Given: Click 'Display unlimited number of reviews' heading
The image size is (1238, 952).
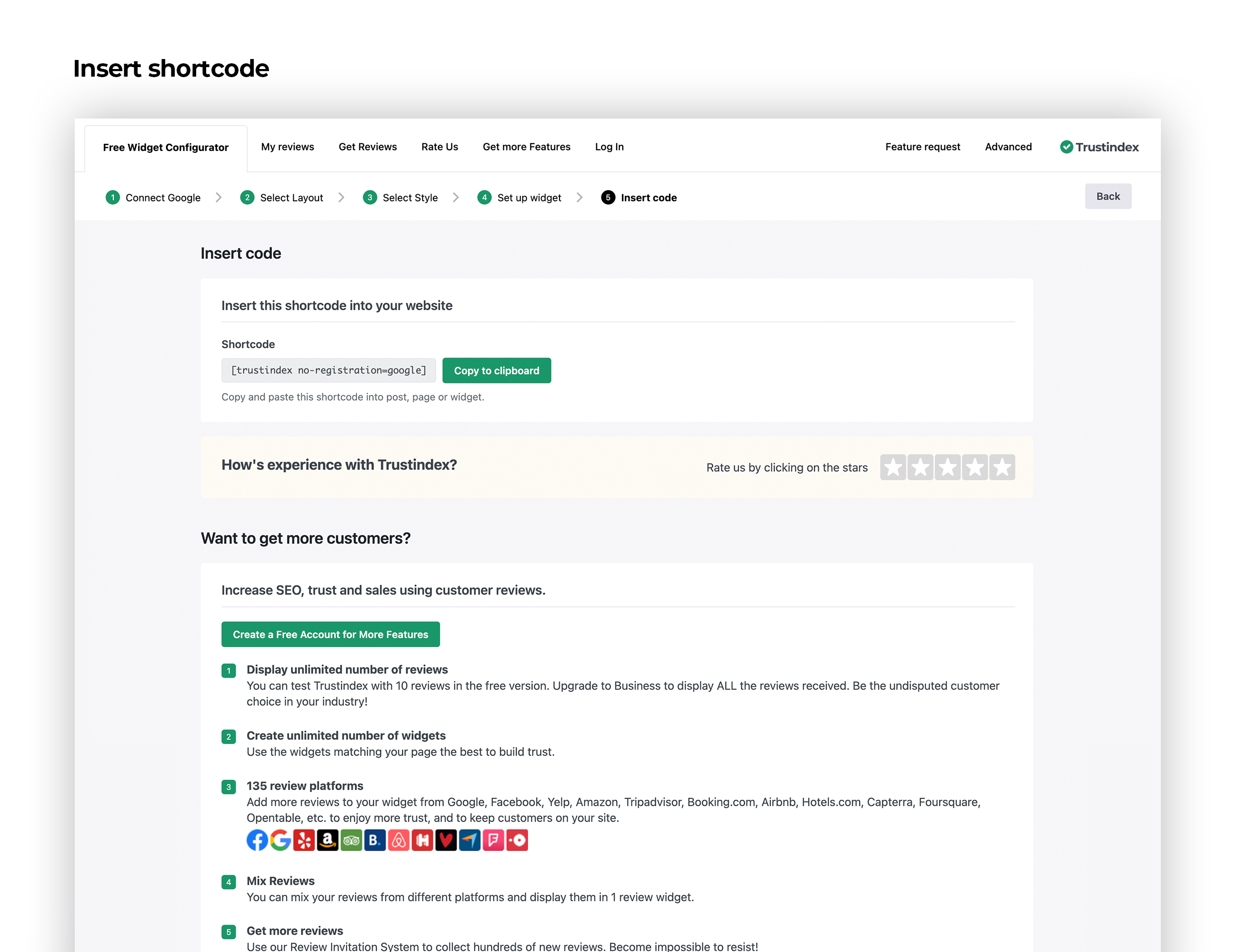Looking at the screenshot, I should coord(347,670).
